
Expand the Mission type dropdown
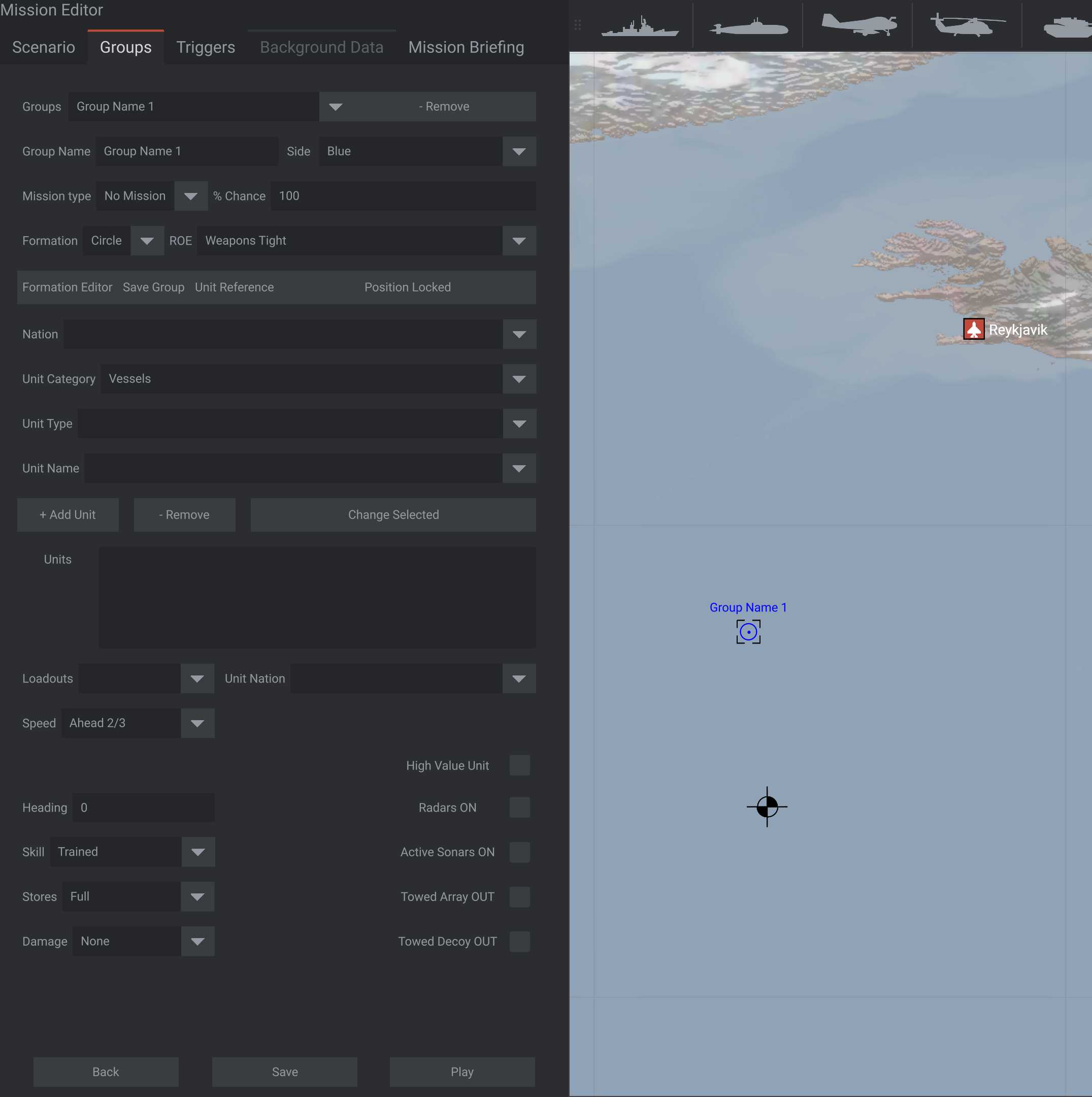coord(189,196)
